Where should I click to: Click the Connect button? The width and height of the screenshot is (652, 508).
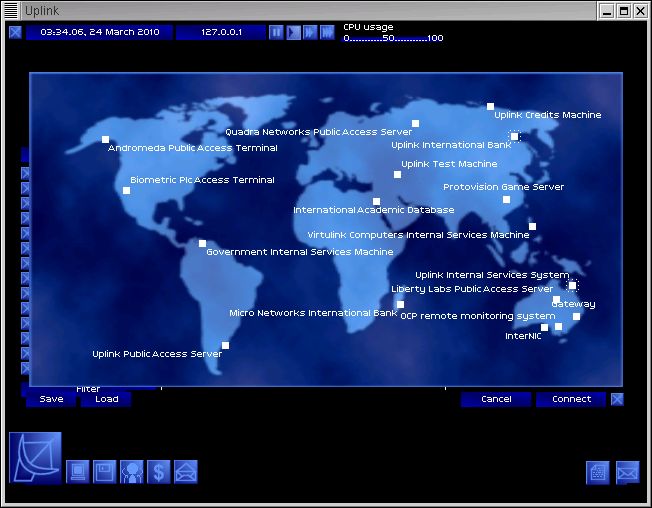tap(571, 399)
